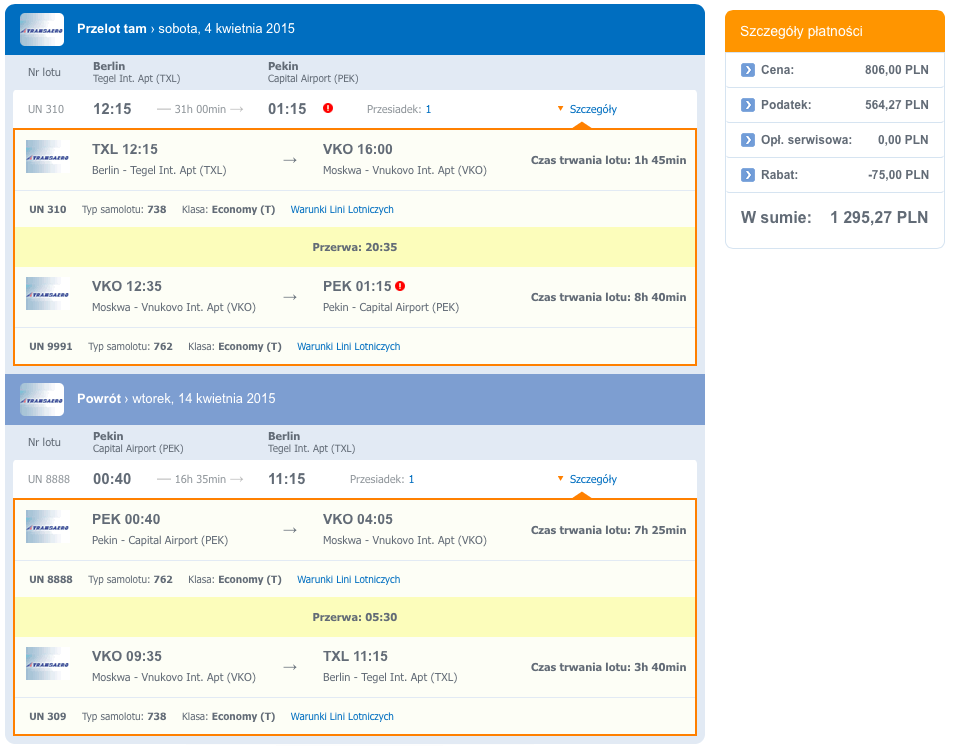Click Transaero logo on TXL 12:15 segment
Screen dimensions: 954x751
47,157
